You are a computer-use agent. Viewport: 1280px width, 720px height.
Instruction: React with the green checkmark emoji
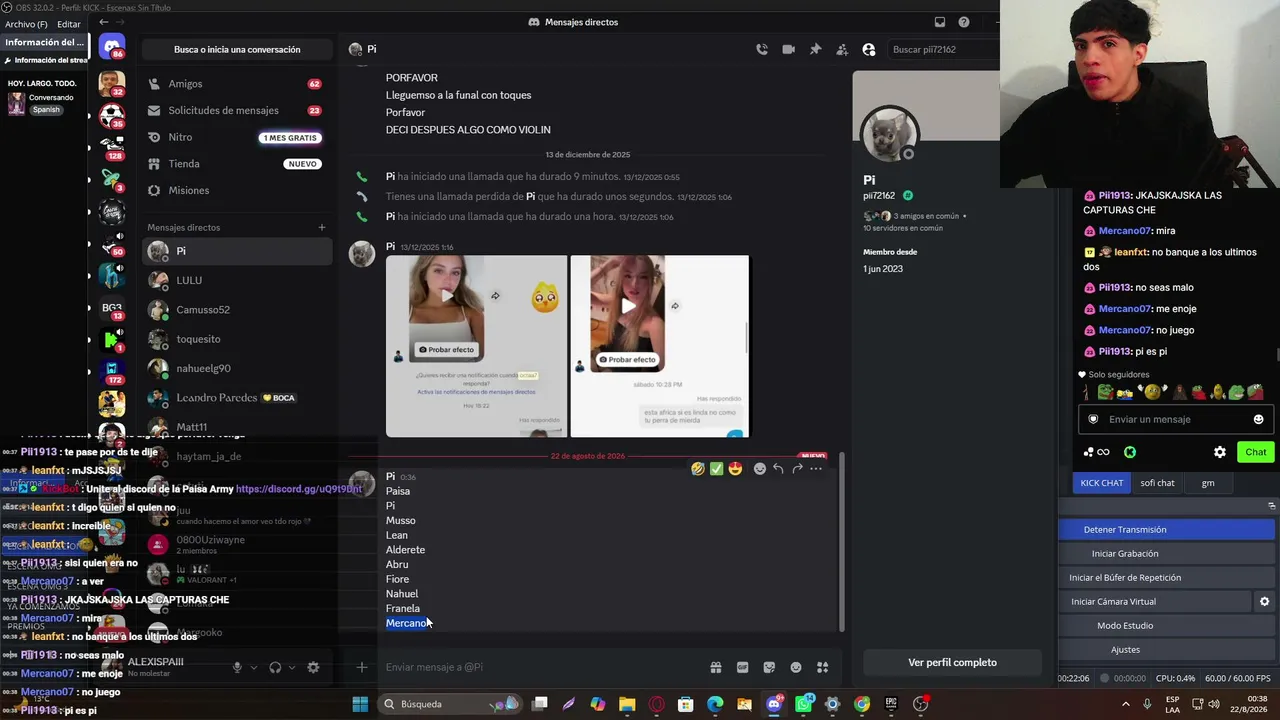coord(716,468)
